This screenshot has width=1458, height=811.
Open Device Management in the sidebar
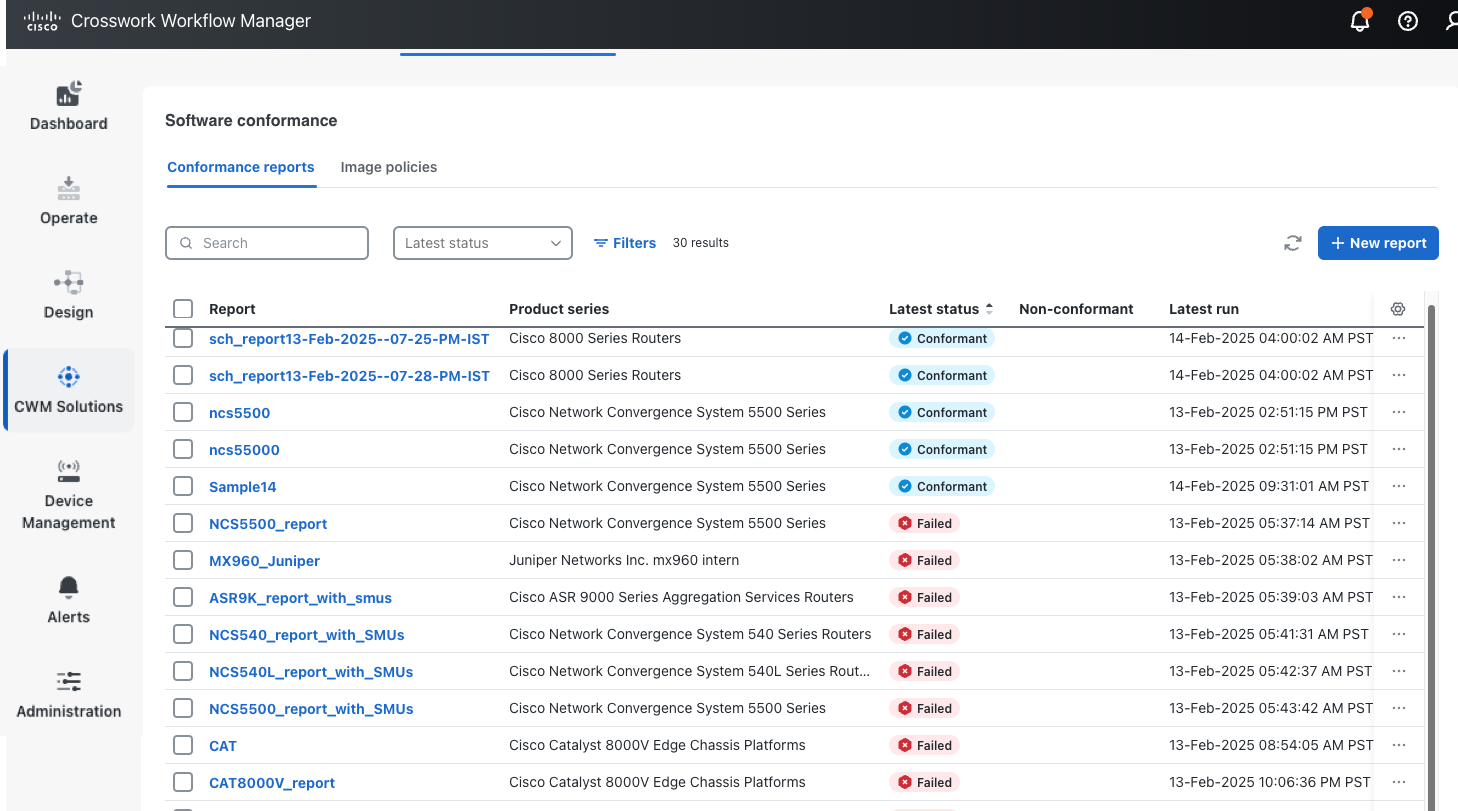68,495
